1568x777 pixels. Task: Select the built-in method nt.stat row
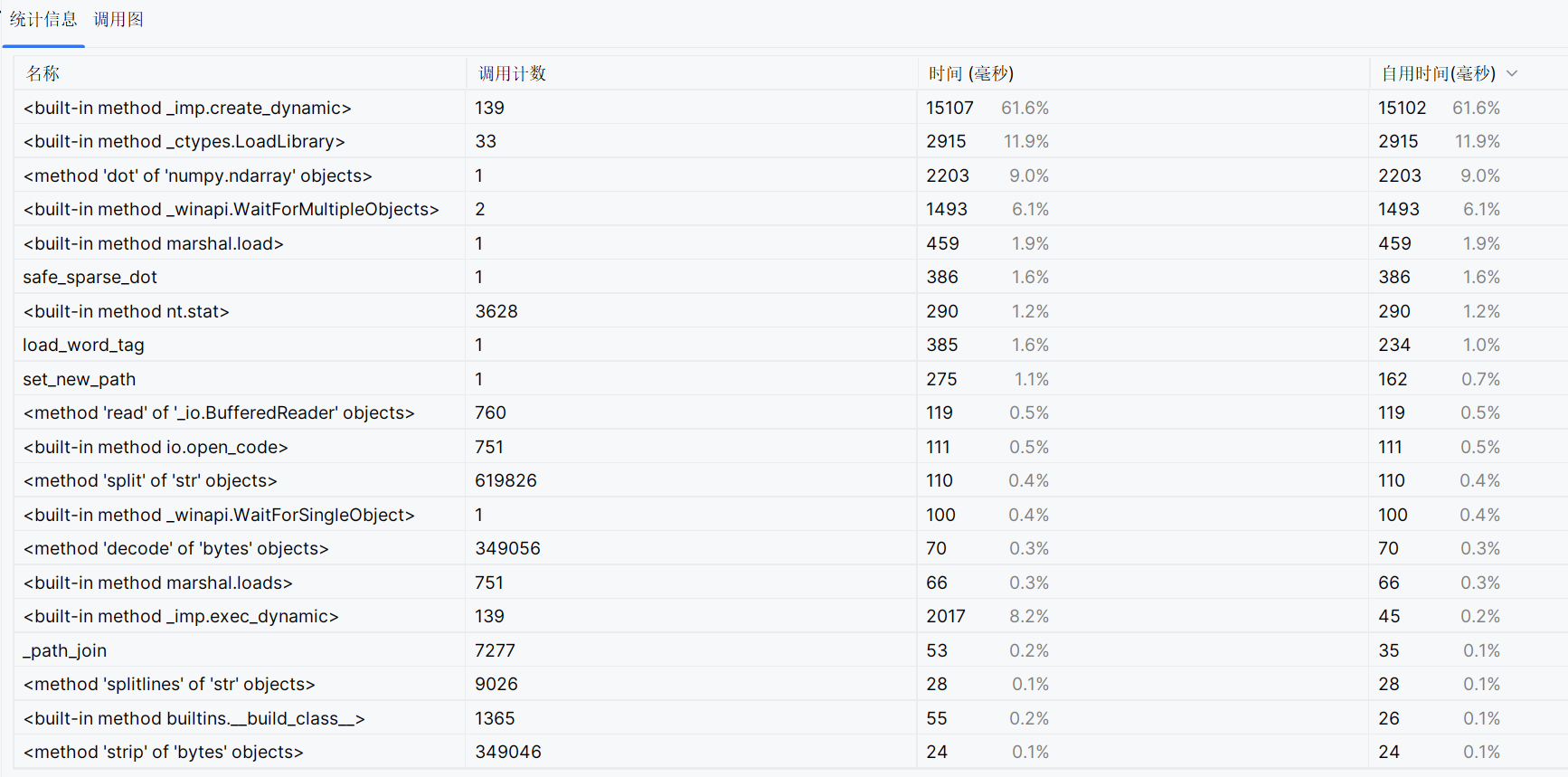(127, 311)
